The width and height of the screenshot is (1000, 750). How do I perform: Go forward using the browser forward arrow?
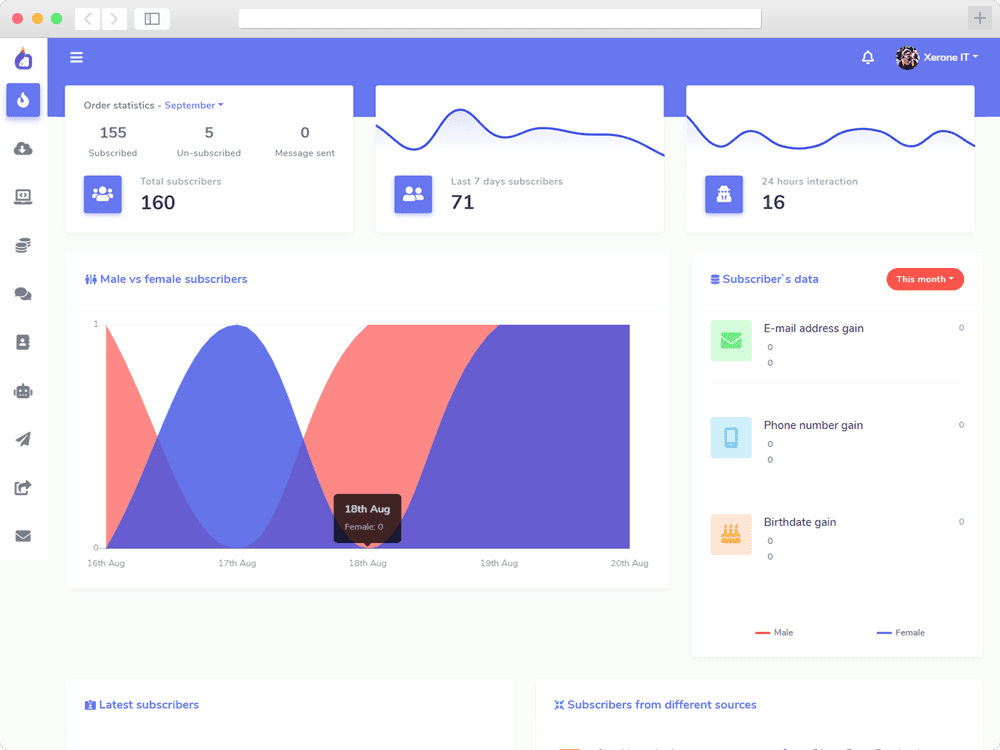114,18
